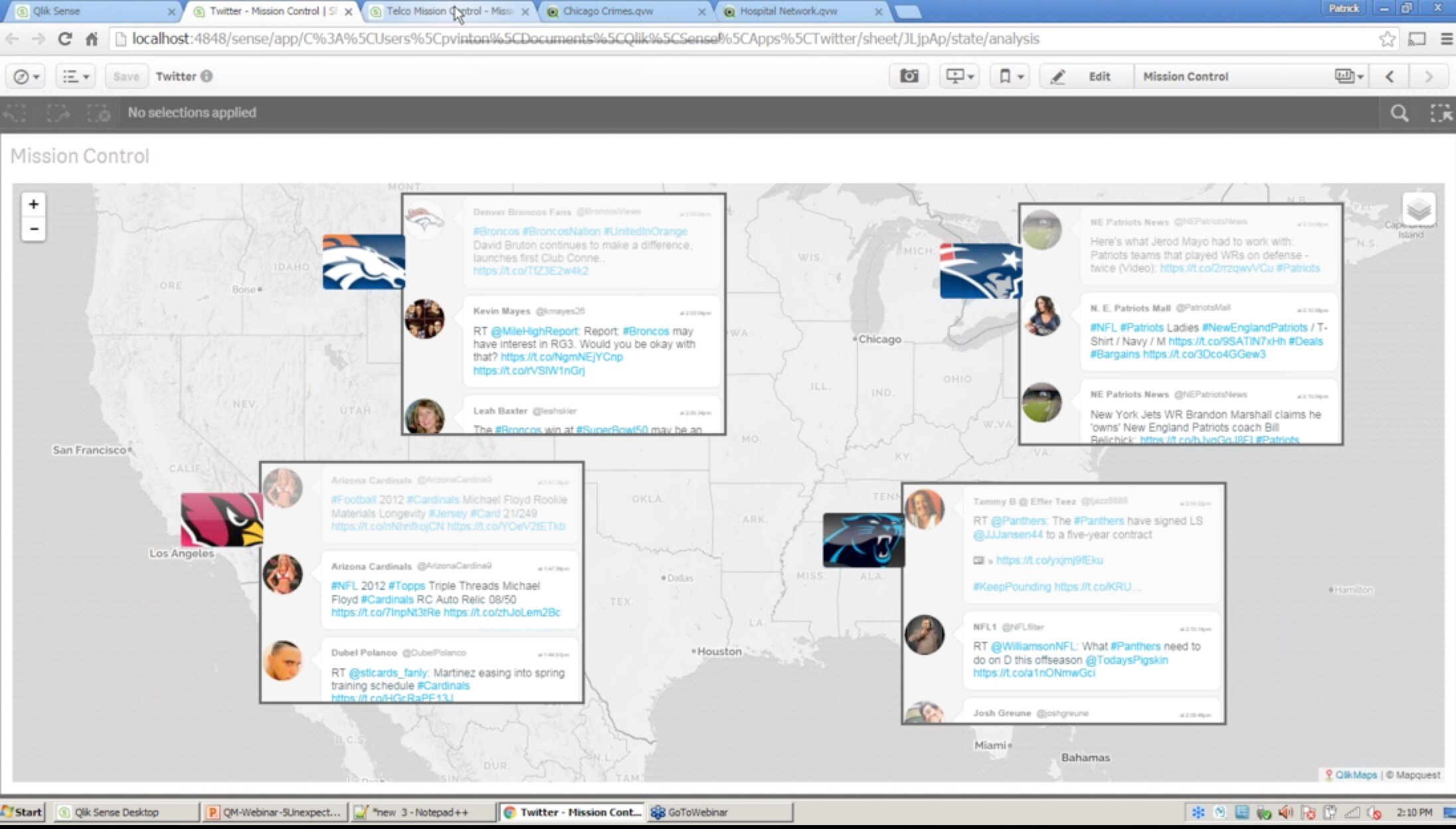Bookmark page with star icon

[x=1387, y=39]
